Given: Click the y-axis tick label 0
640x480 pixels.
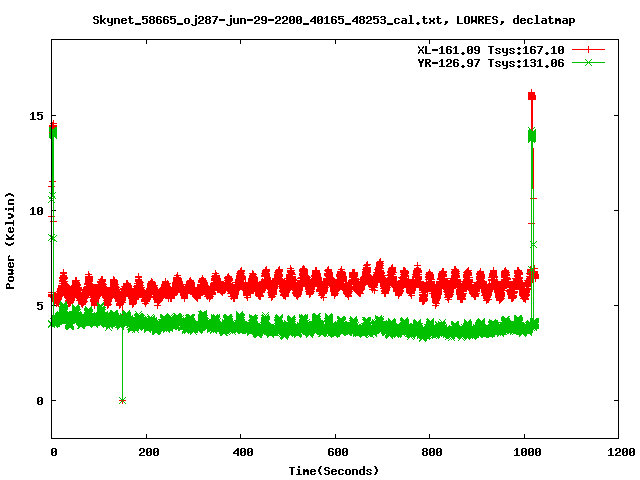Looking at the screenshot, I should click(40, 401).
